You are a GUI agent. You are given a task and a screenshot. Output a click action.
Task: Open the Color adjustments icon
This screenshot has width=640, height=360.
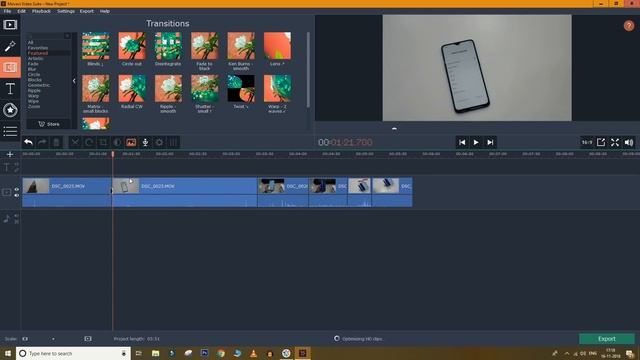point(117,142)
